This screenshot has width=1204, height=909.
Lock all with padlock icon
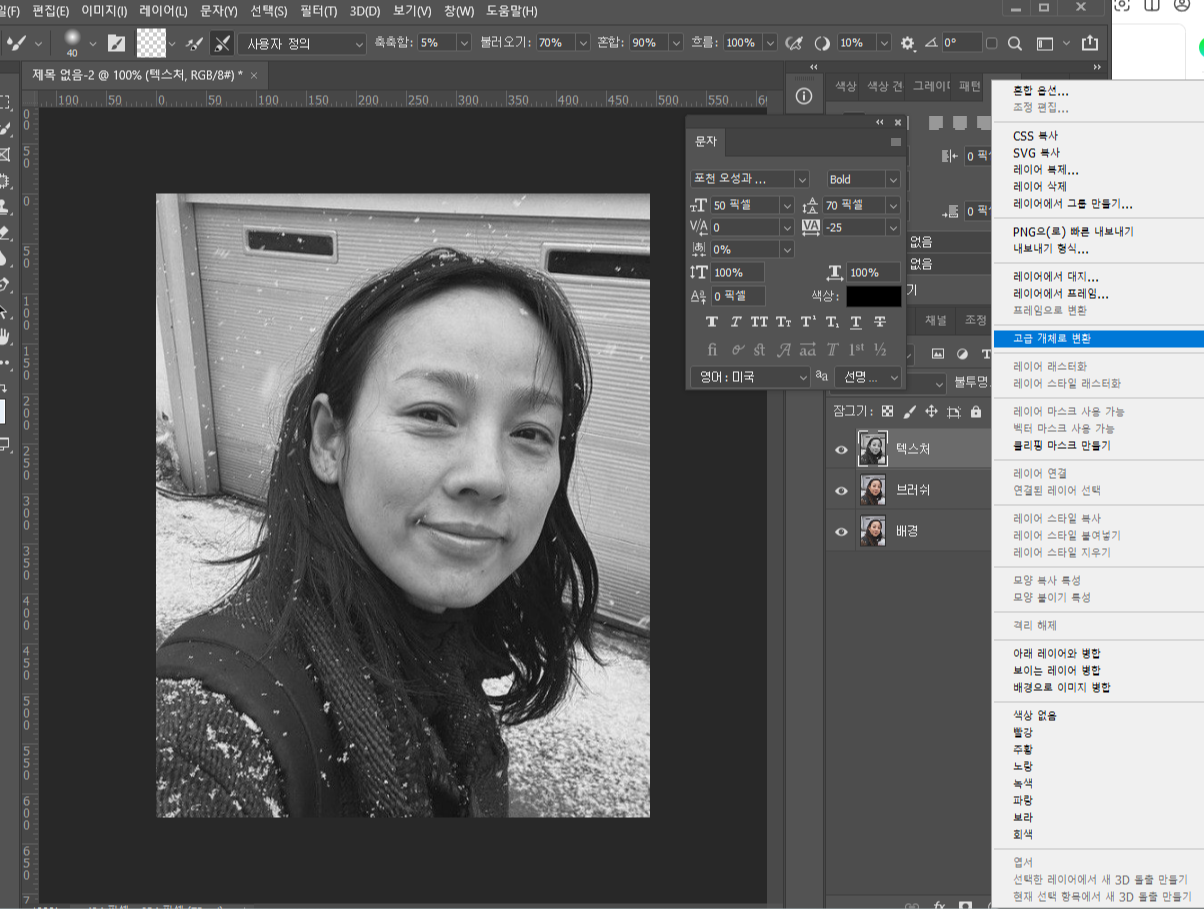pos(976,411)
